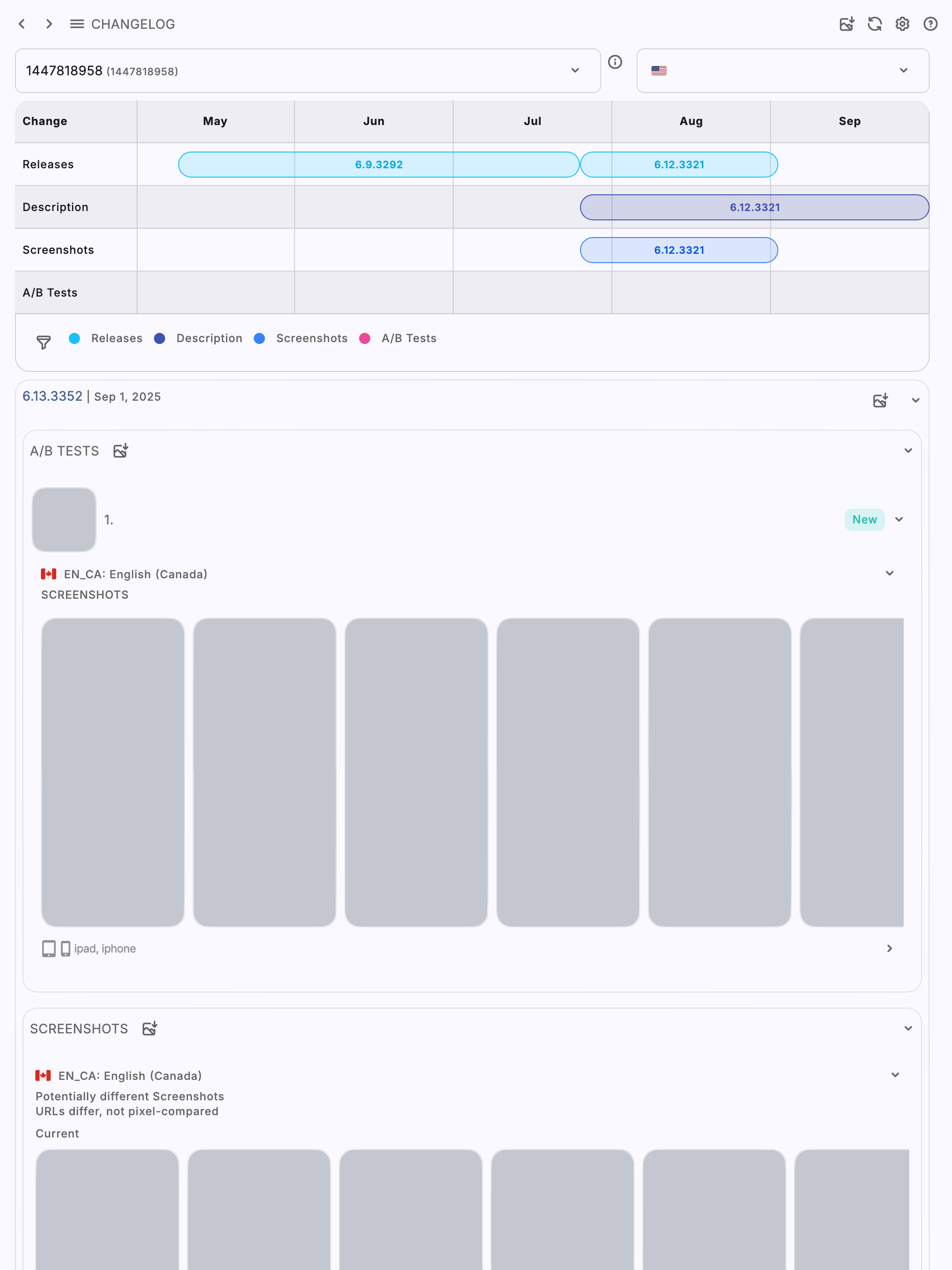952x1270 pixels.
Task: Select Description row 6.12.3321 bar
Action: 754,207
